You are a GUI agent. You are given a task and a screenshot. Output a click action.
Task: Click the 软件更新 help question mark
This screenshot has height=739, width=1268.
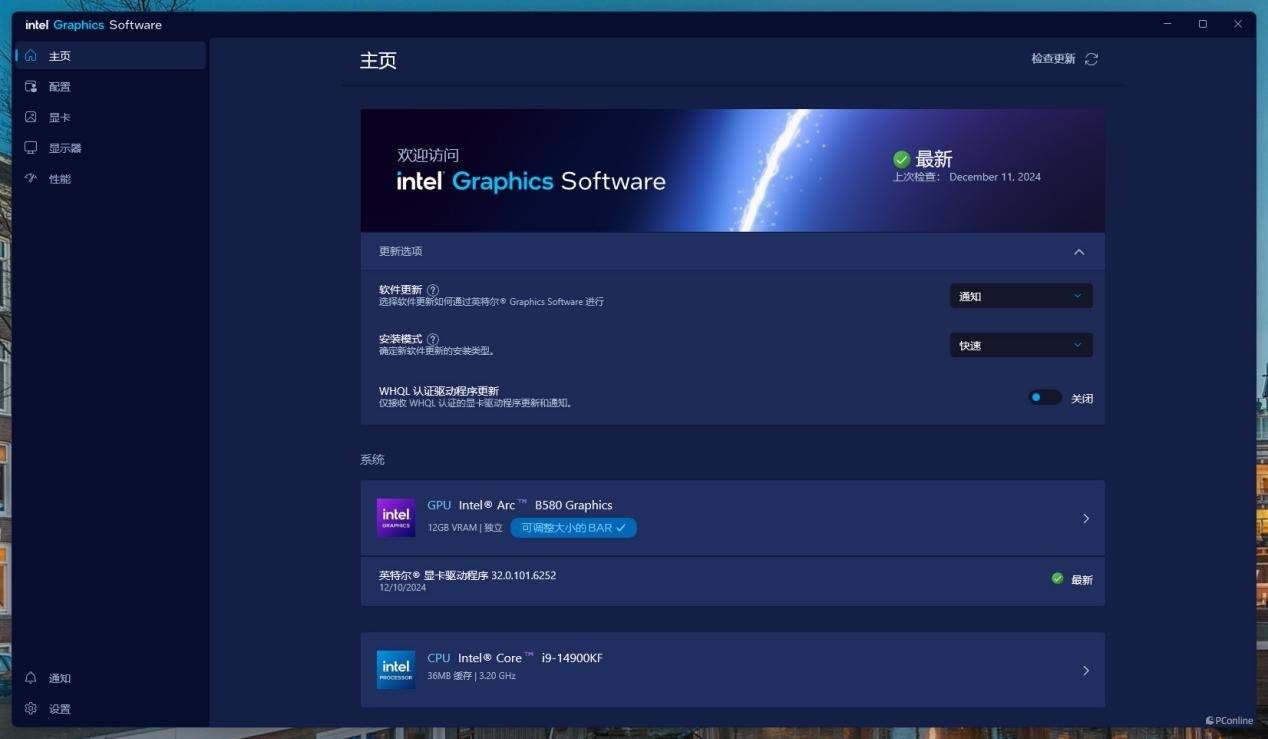(x=433, y=290)
